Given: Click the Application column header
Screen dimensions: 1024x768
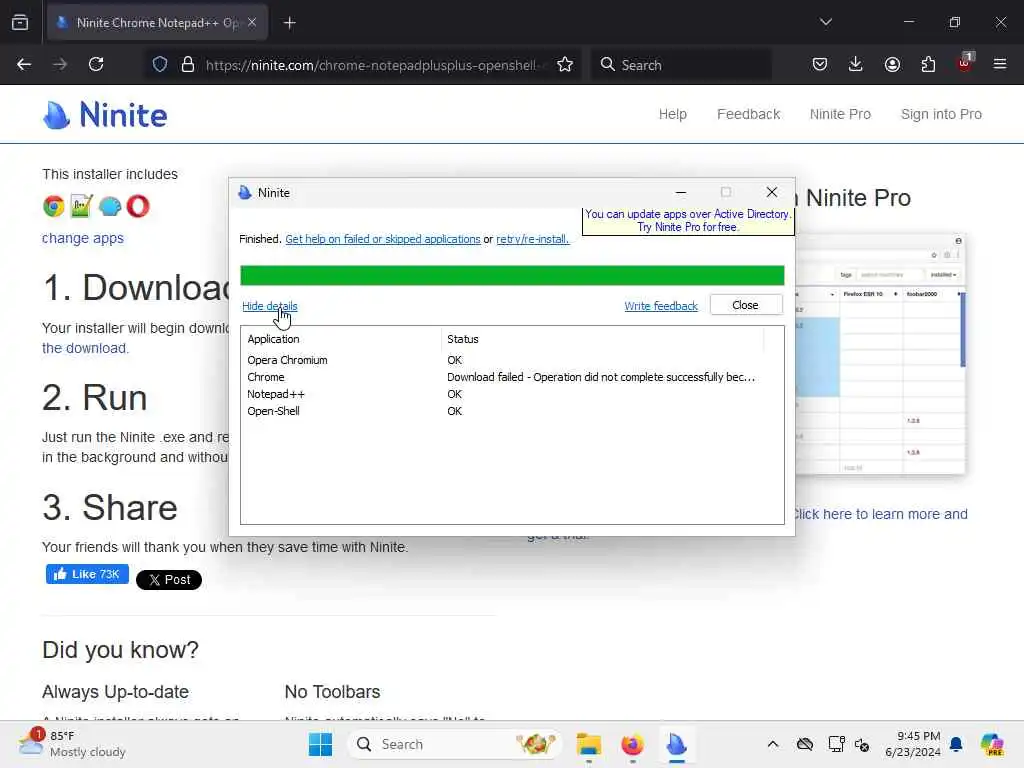Looking at the screenshot, I should pyautogui.click(x=341, y=339).
